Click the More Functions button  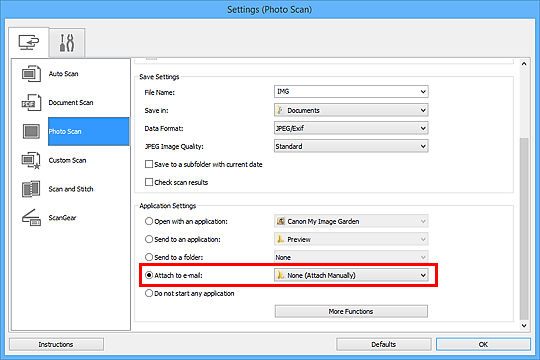point(351,311)
